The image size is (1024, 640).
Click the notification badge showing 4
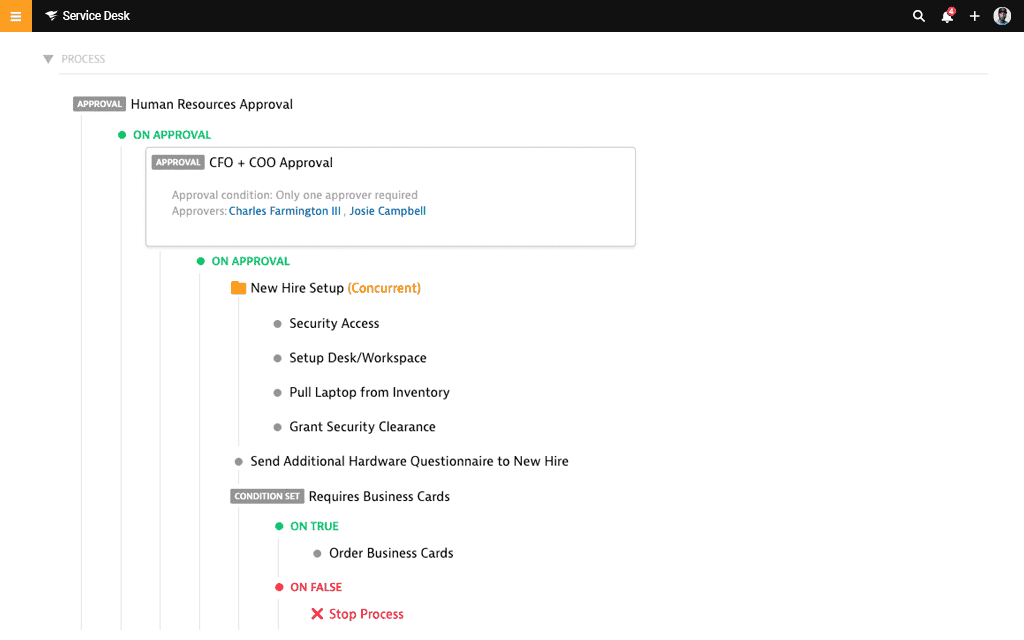[951, 9]
